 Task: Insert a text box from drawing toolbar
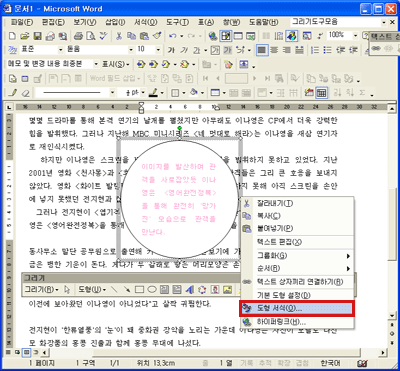tap(164, 289)
